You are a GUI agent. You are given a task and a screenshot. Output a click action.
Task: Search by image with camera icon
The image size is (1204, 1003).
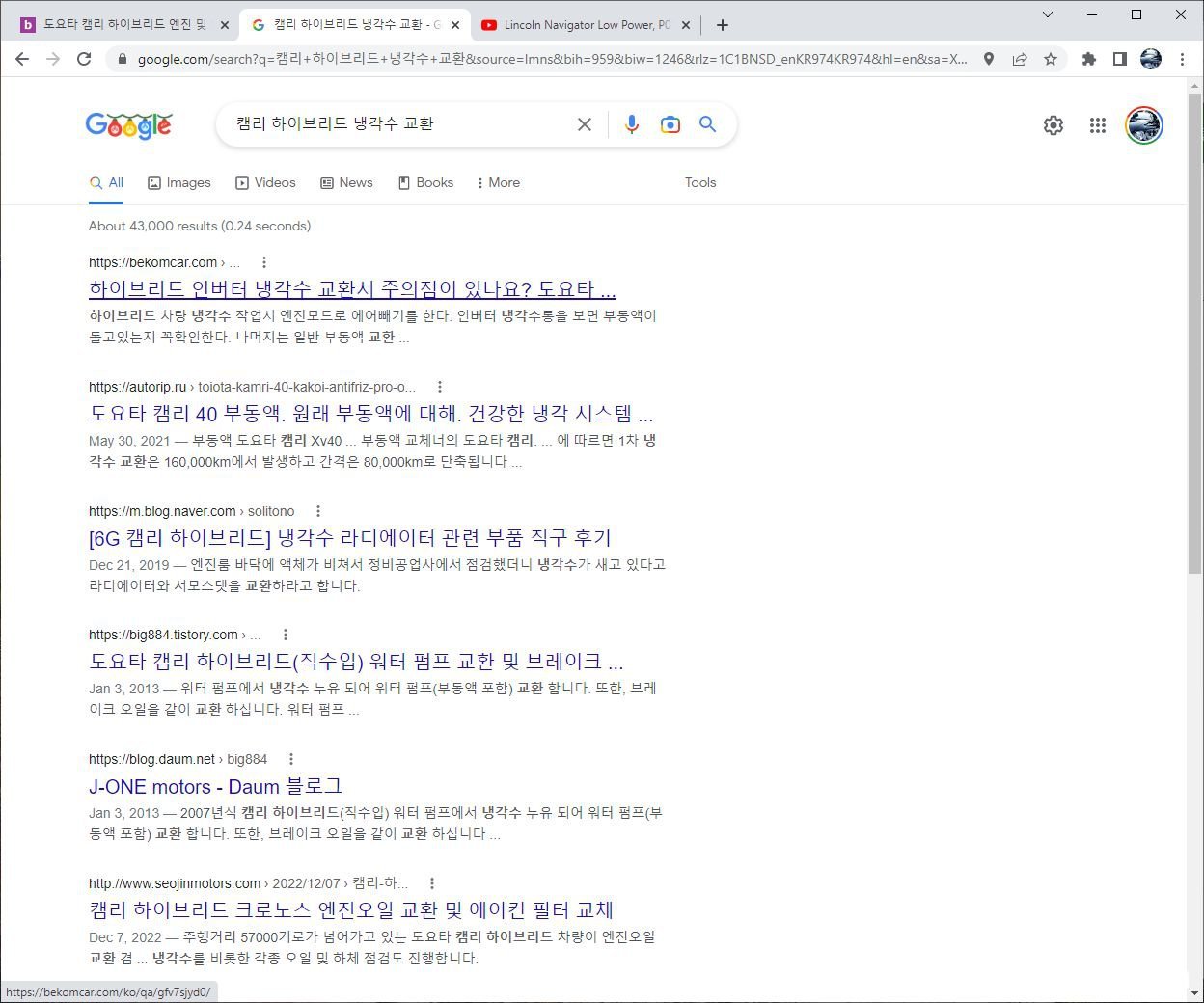pos(670,124)
